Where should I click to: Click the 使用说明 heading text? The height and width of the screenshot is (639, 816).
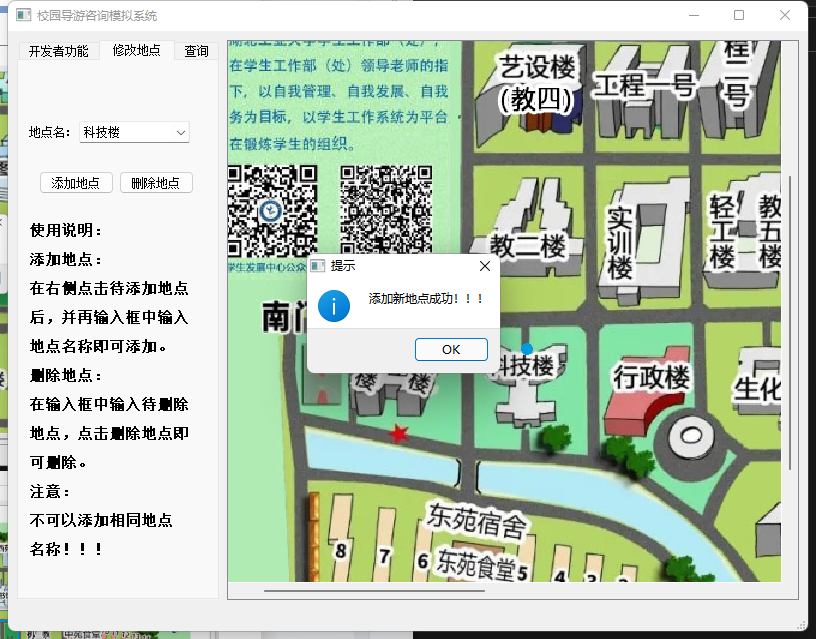point(66,230)
